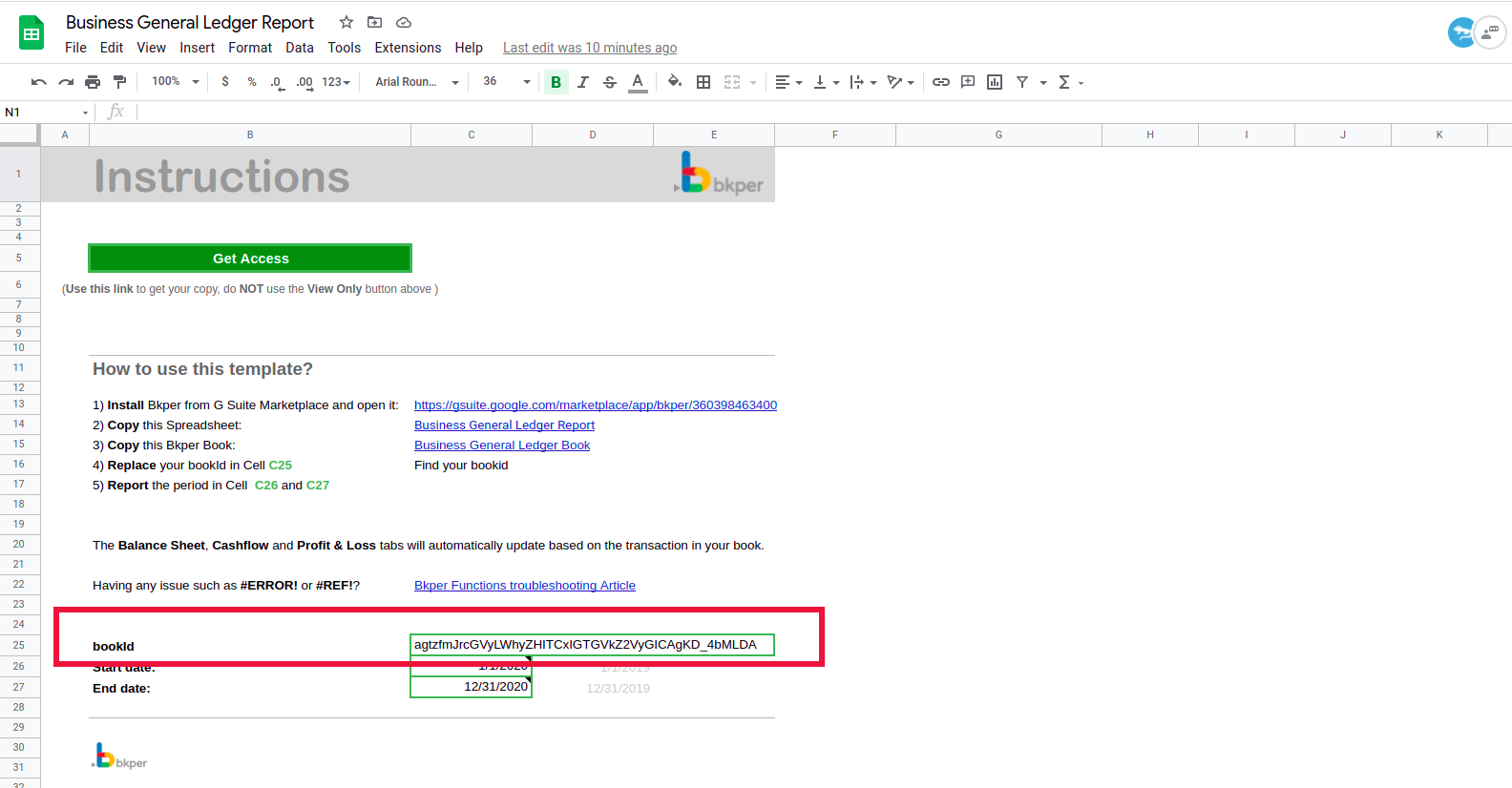Image resolution: width=1512 pixels, height=788 pixels.
Task: Undo the last action
Action: [x=39, y=82]
